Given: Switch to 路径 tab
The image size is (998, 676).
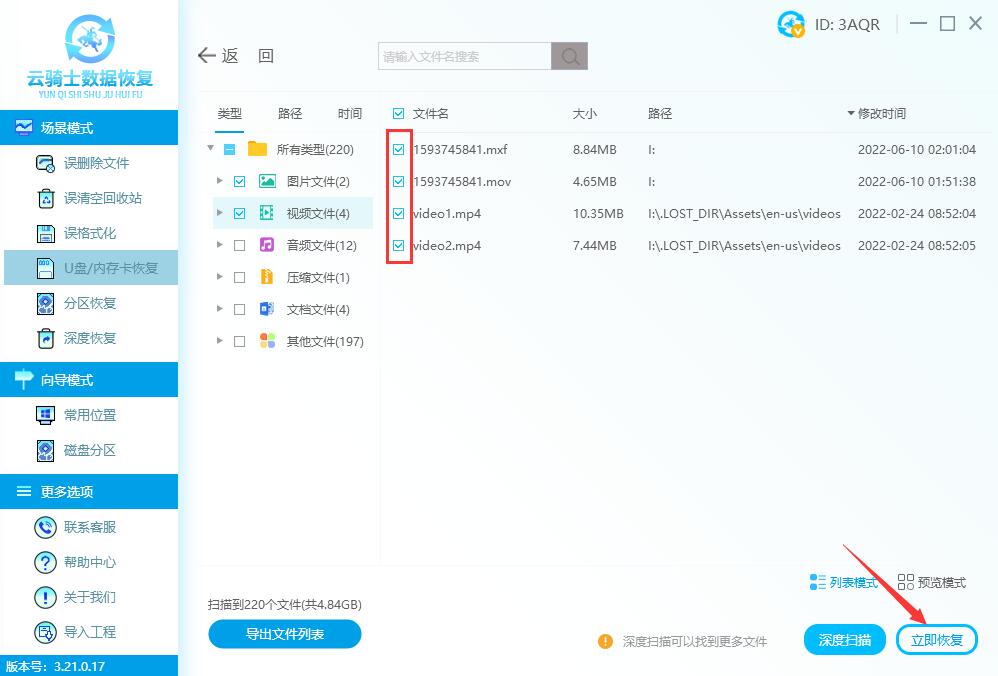Looking at the screenshot, I should [x=290, y=113].
